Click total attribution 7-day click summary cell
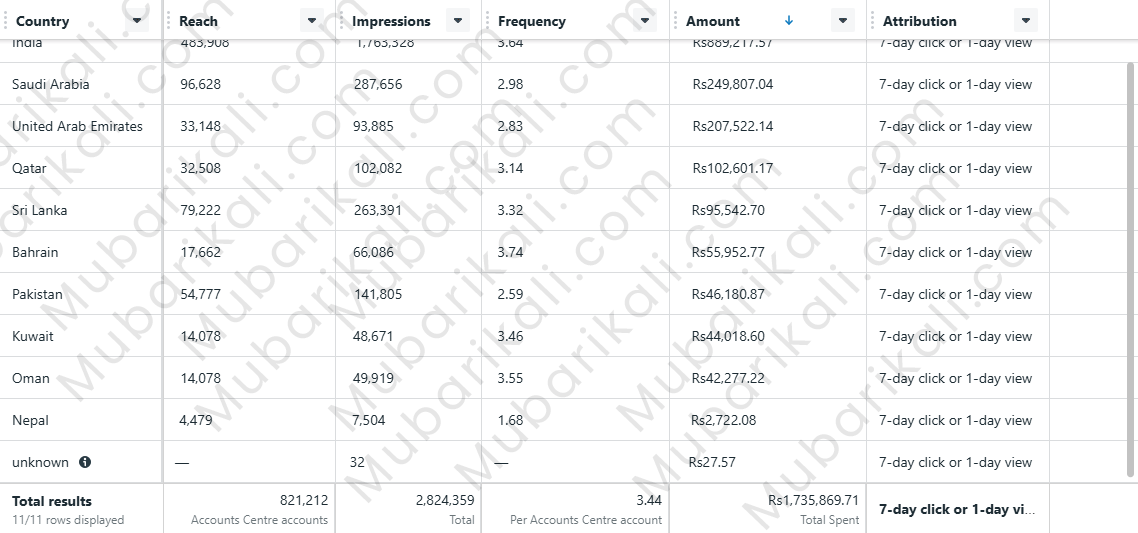The height and width of the screenshot is (533, 1138). pos(957,509)
